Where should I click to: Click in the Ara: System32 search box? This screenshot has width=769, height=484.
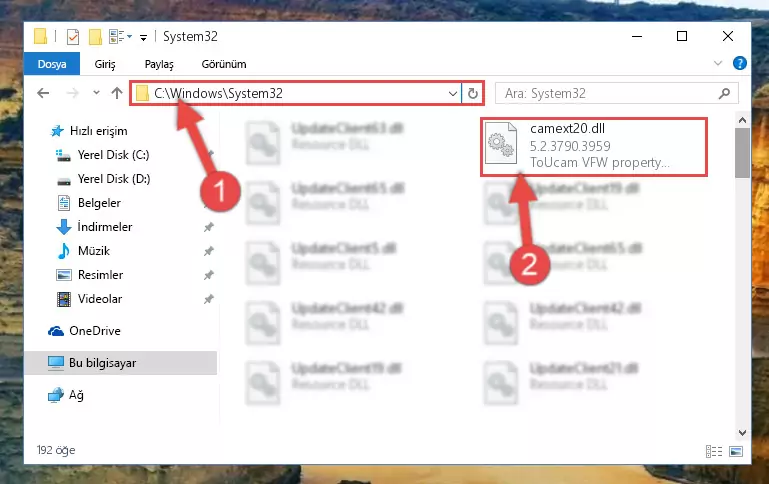(608, 93)
